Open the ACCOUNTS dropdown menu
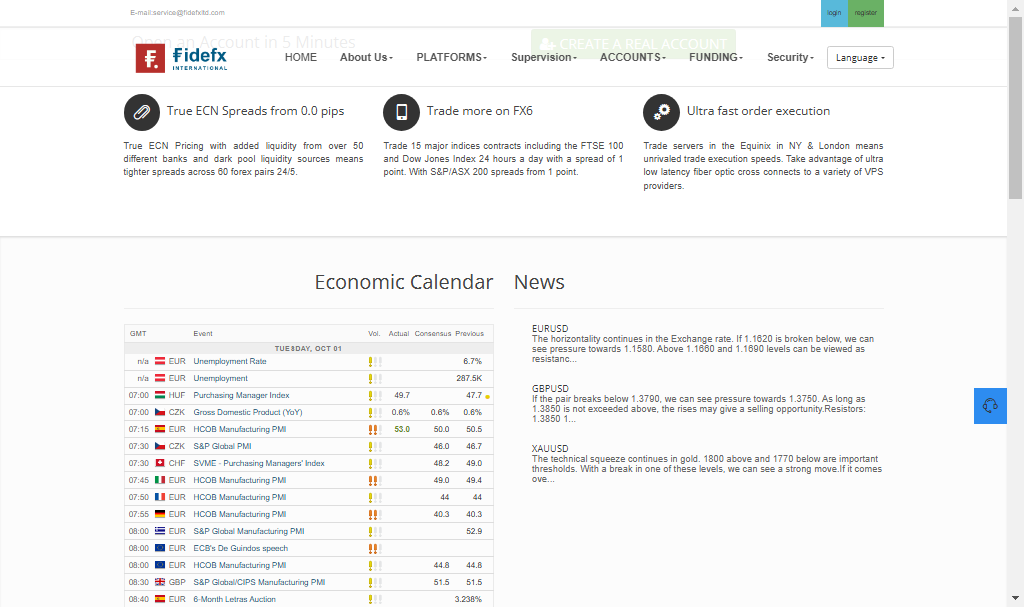The width and height of the screenshot is (1024, 607). point(634,58)
